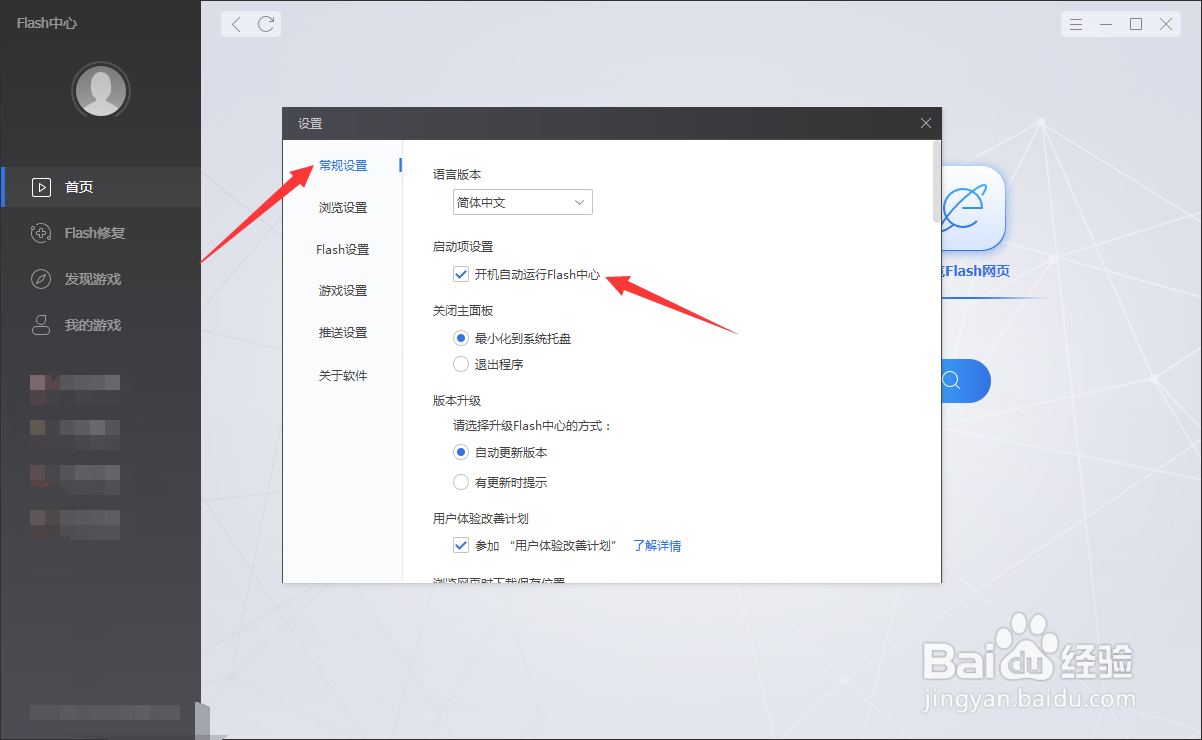The height and width of the screenshot is (740, 1202).
Task: Click the refresh page icon
Action: click(266, 24)
